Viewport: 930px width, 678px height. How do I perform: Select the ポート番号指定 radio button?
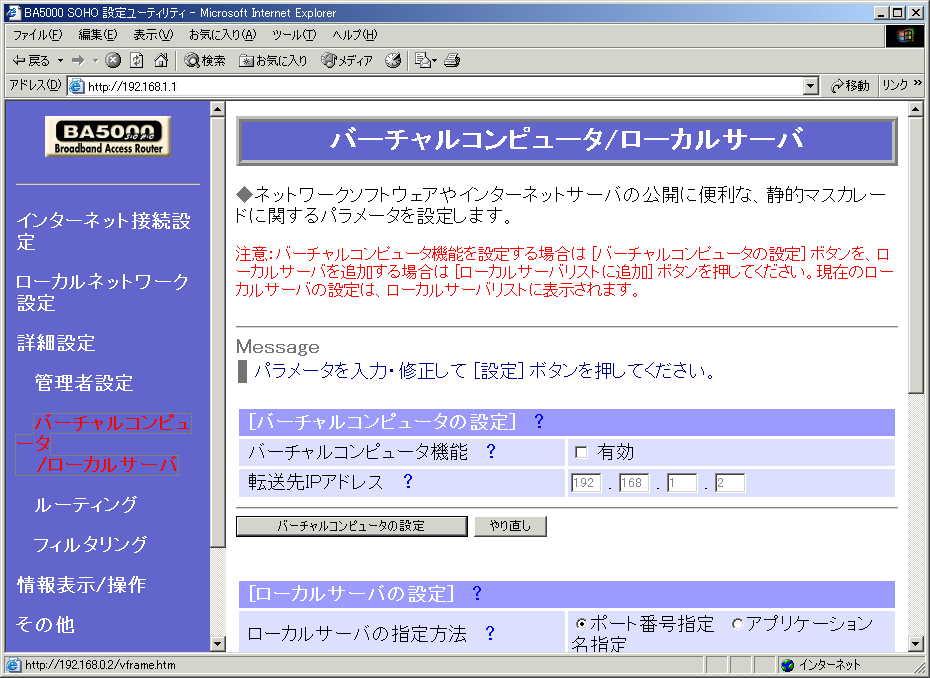click(581, 624)
